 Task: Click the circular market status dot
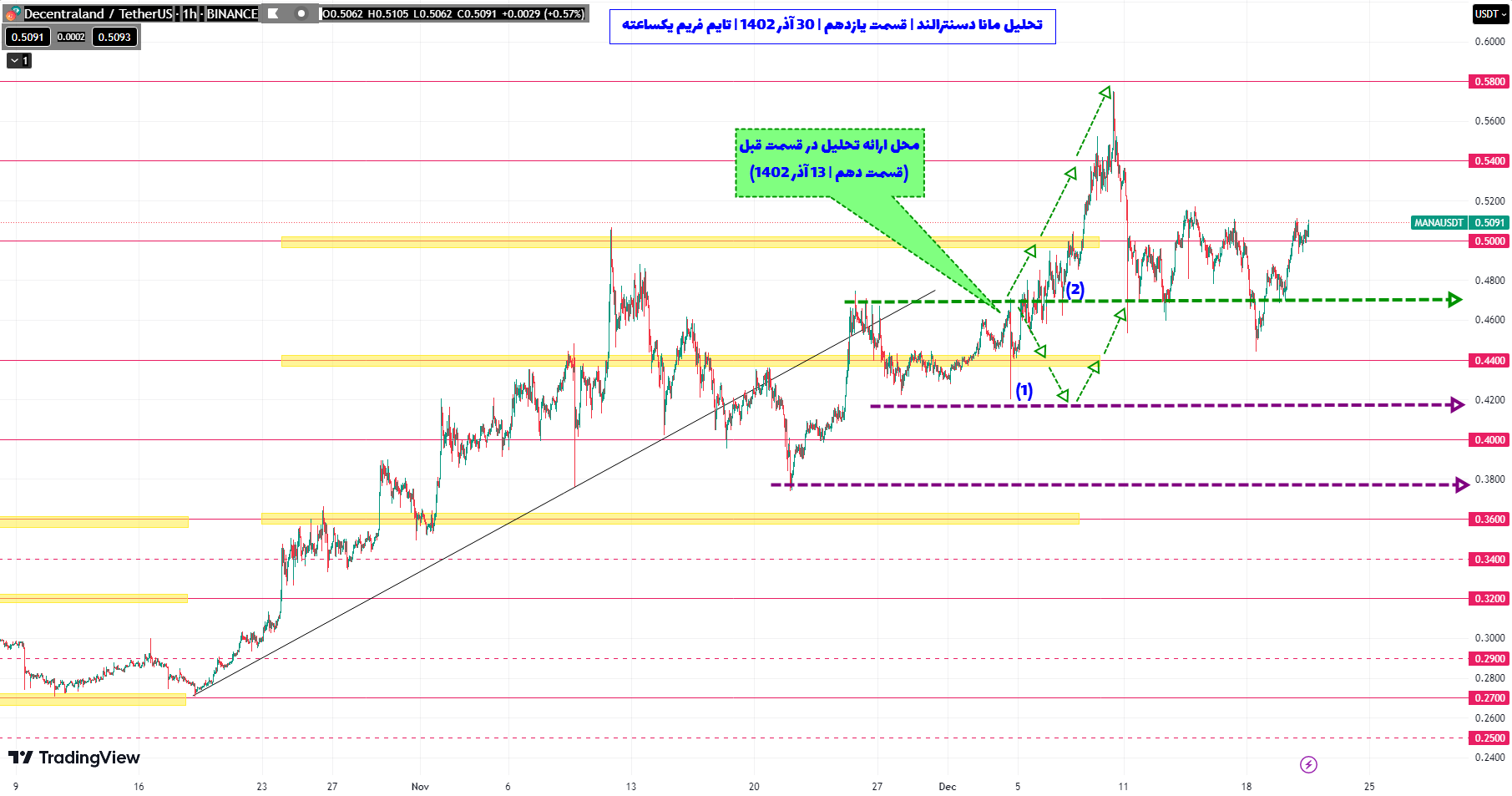[x=301, y=13]
